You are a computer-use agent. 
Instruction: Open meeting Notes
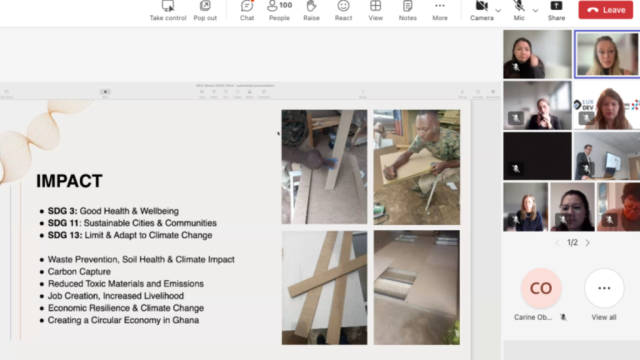point(408,11)
